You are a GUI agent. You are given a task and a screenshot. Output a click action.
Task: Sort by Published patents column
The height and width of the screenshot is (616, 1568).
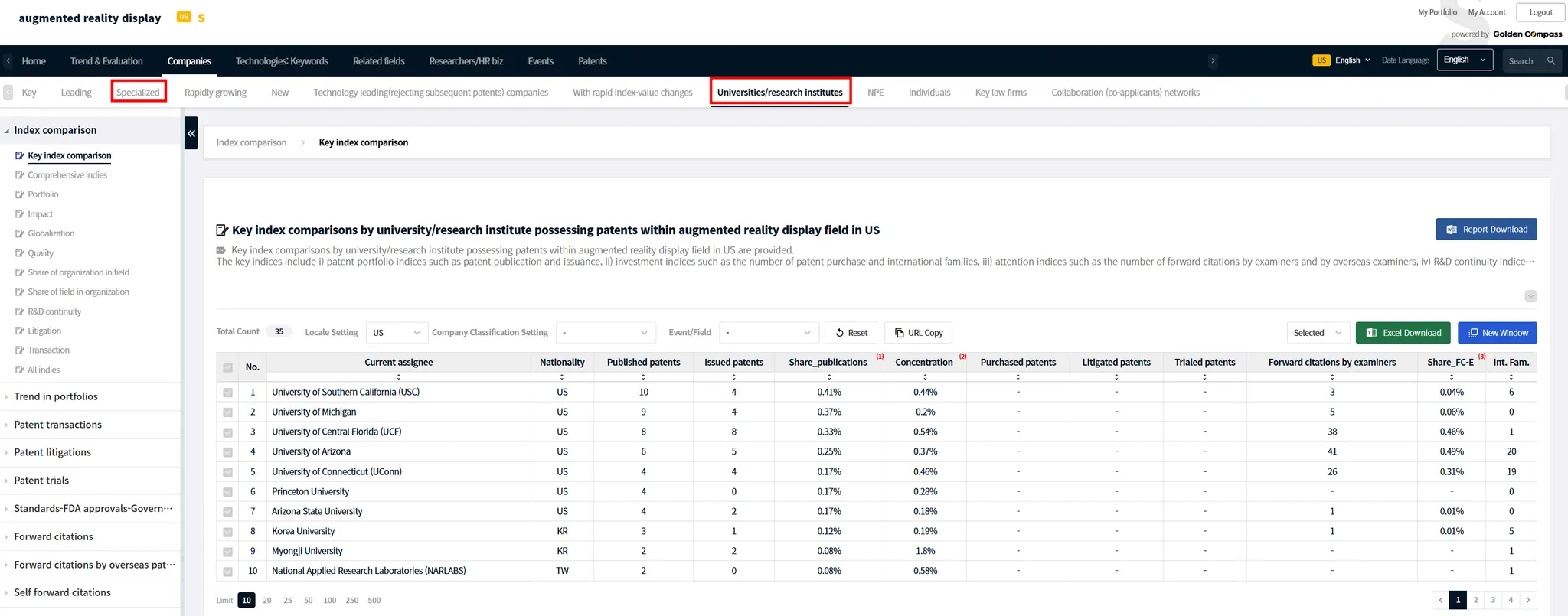point(643,376)
